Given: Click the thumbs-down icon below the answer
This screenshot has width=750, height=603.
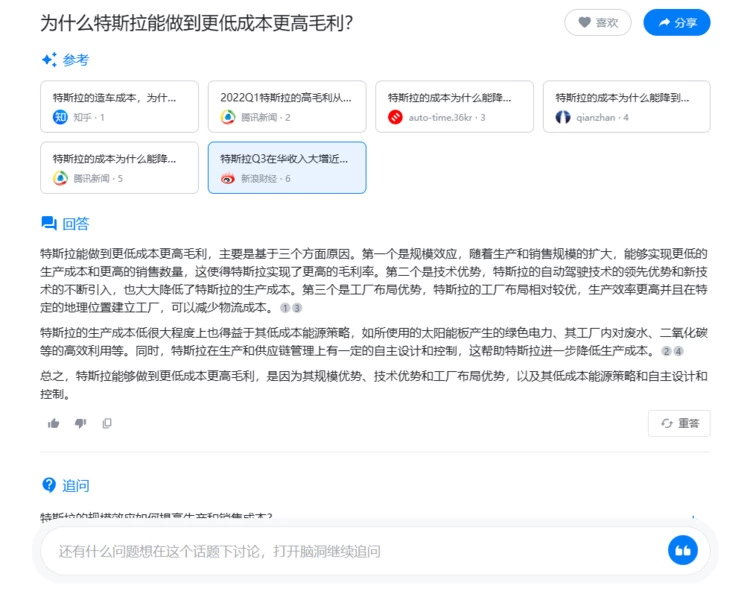Looking at the screenshot, I should click(x=80, y=423).
